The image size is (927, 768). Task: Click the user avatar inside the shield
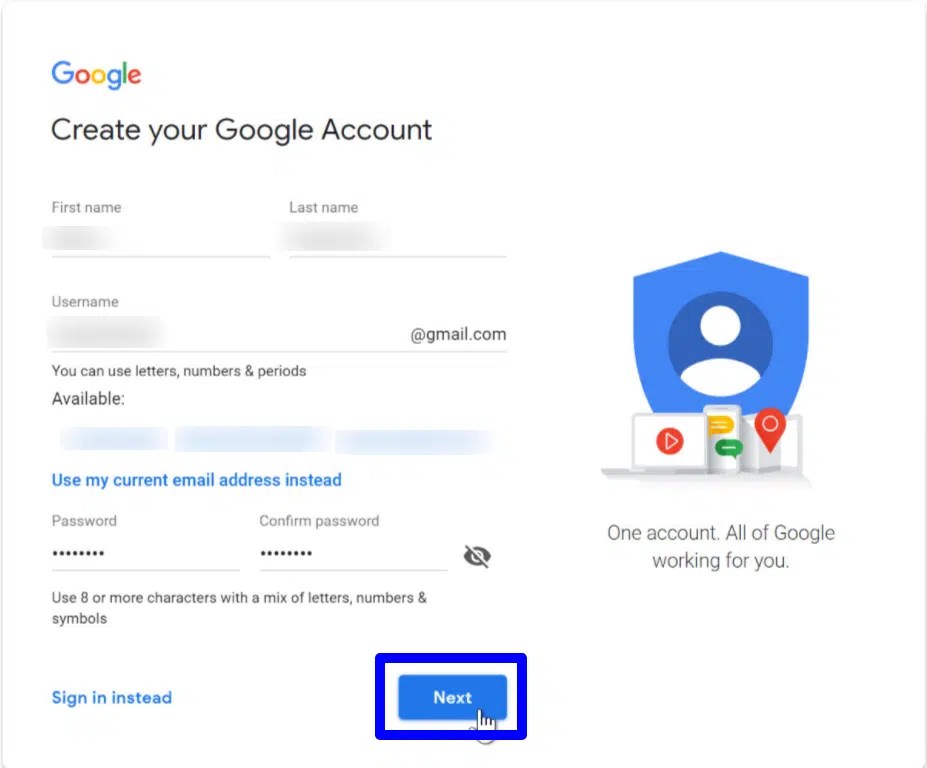point(721,344)
